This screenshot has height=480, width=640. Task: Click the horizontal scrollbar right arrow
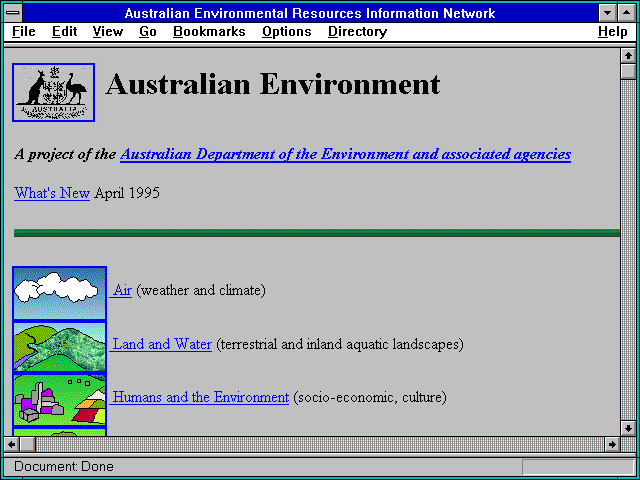(612, 444)
